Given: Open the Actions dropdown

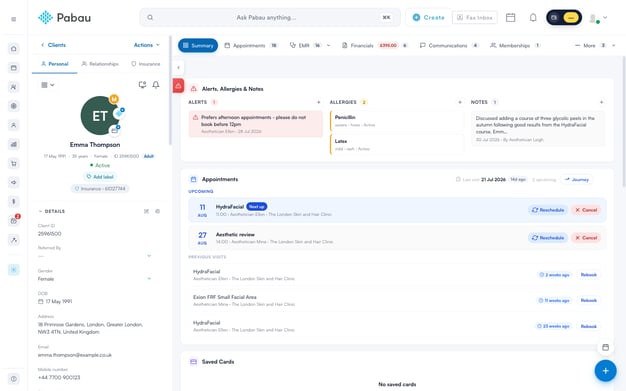Looking at the screenshot, I should click(147, 45).
